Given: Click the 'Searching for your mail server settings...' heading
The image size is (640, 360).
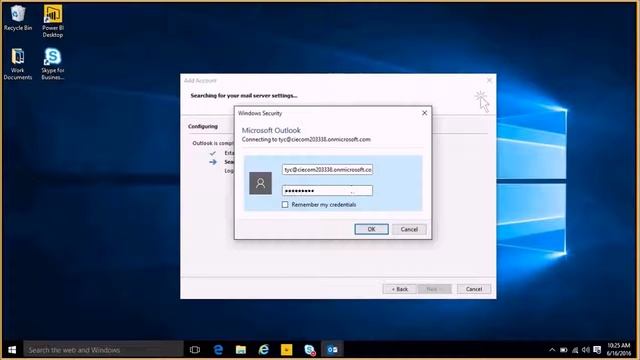Looking at the screenshot, I should point(244,96).
